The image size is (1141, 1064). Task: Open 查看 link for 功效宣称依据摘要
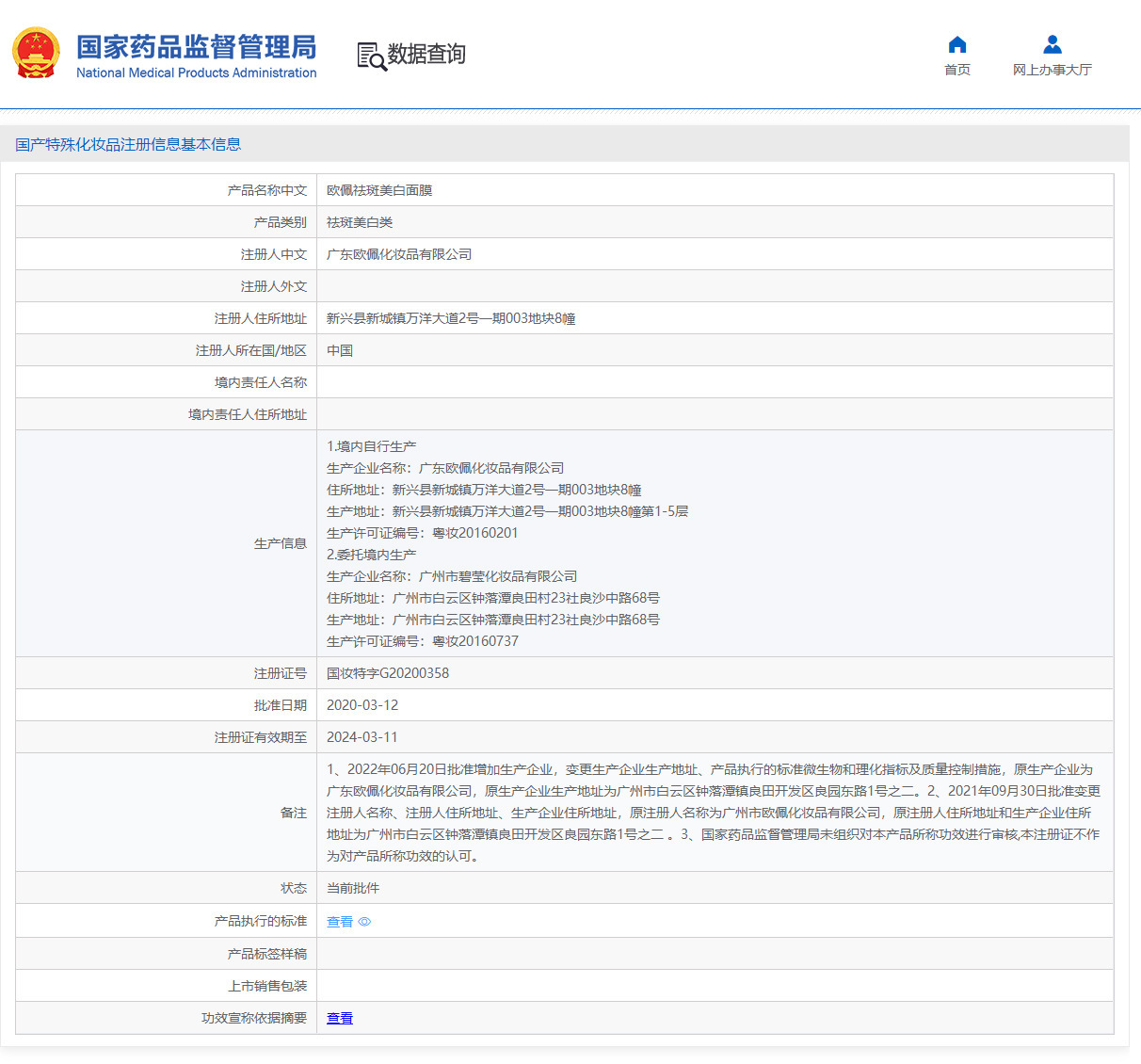[x=339, y=1018]
